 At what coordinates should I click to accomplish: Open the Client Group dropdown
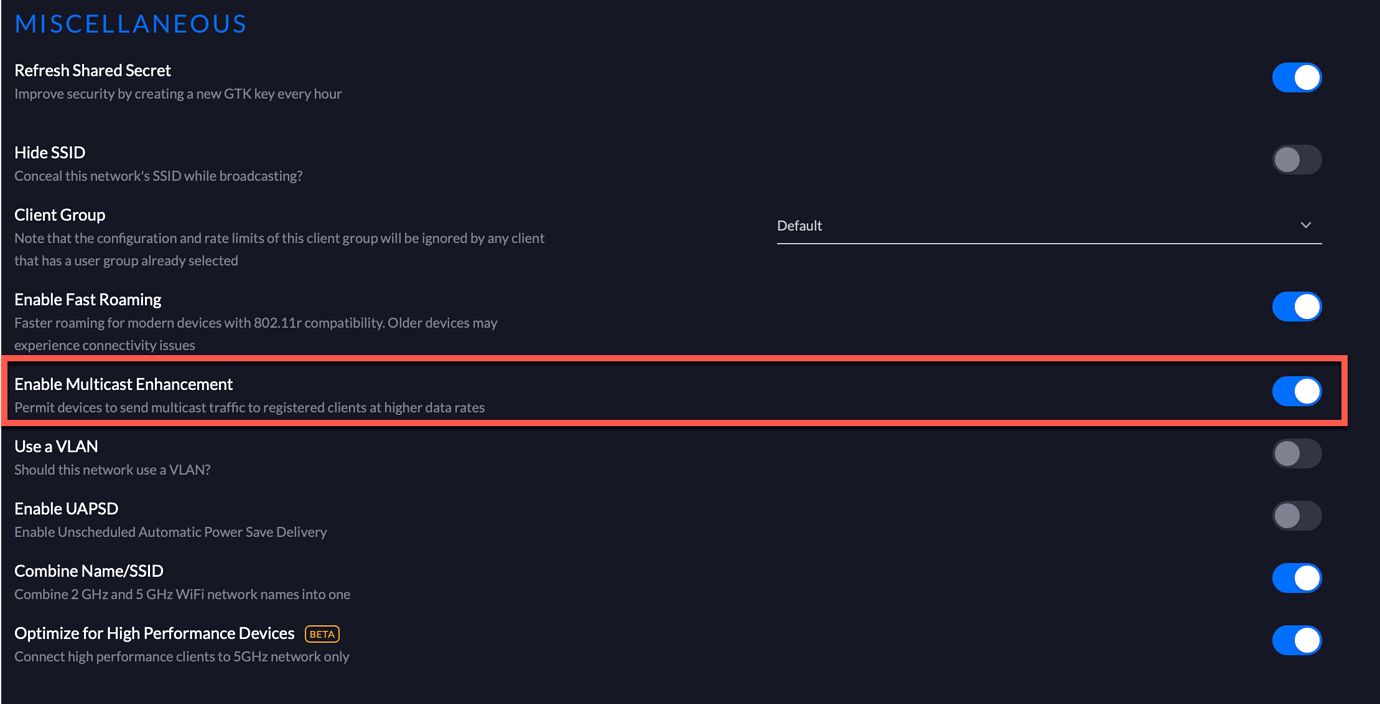(1048, 225)
